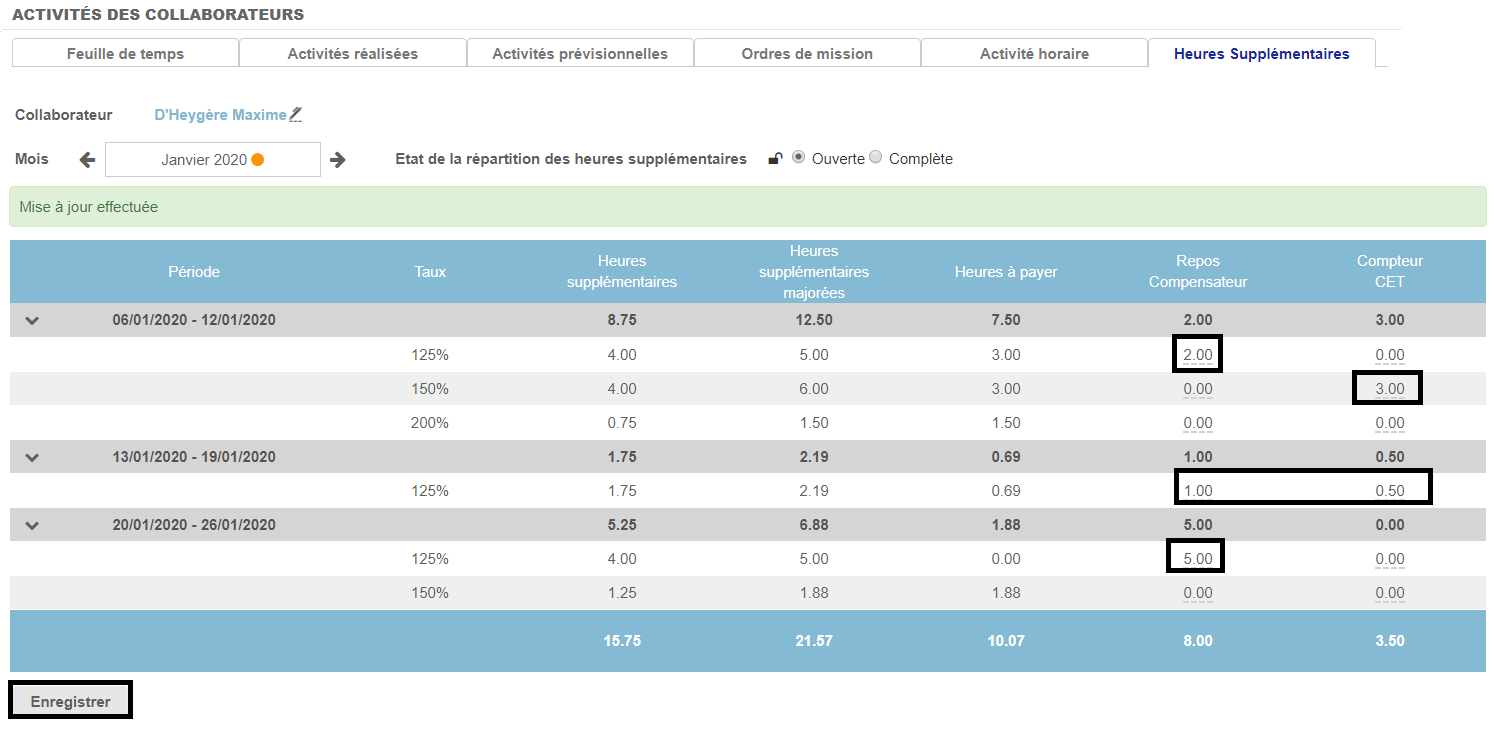Switch to Activité horaire tab
The image size is (1498, 736).
[1034, 54]
